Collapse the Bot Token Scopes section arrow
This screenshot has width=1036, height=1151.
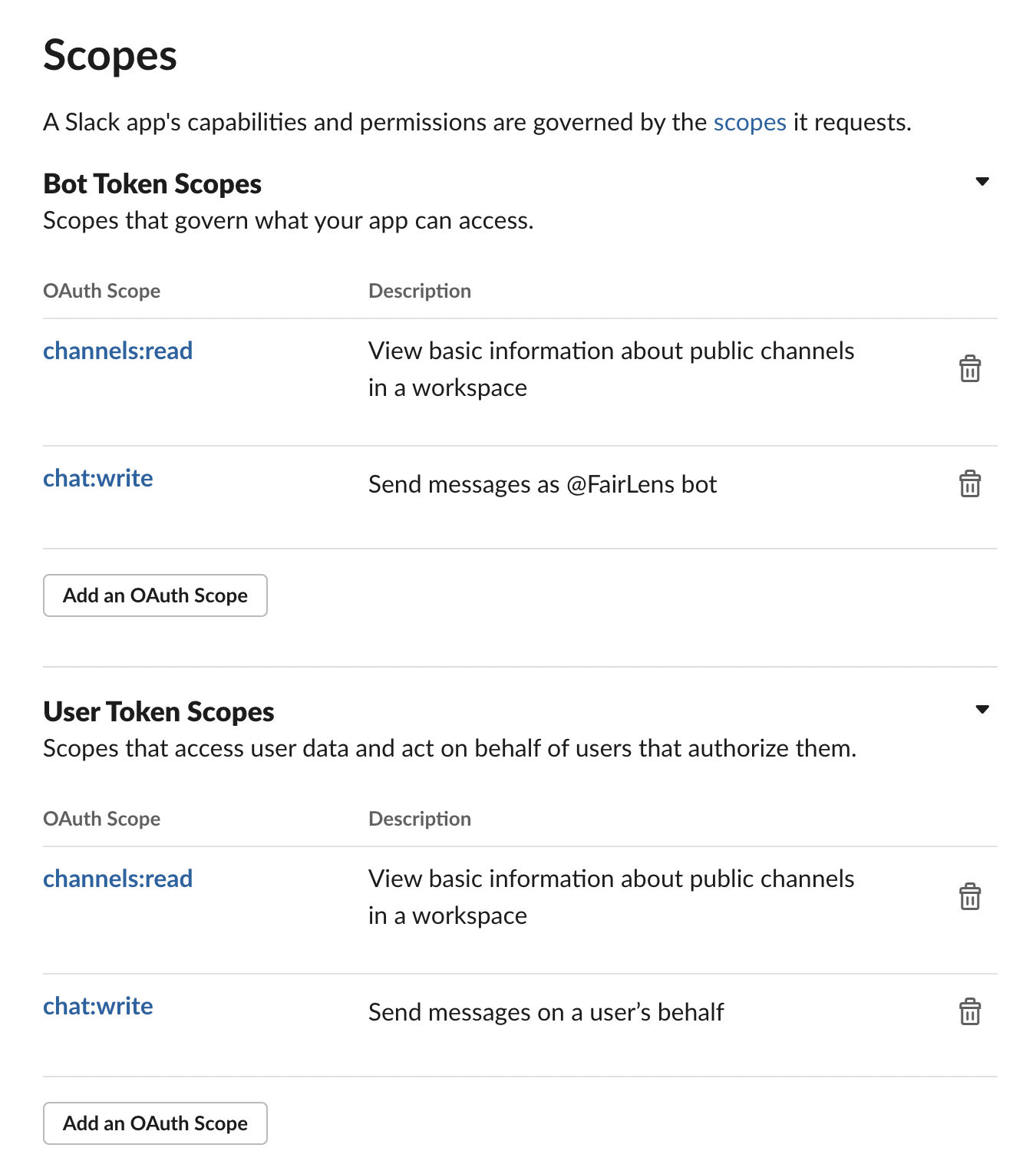click(982, 182)
